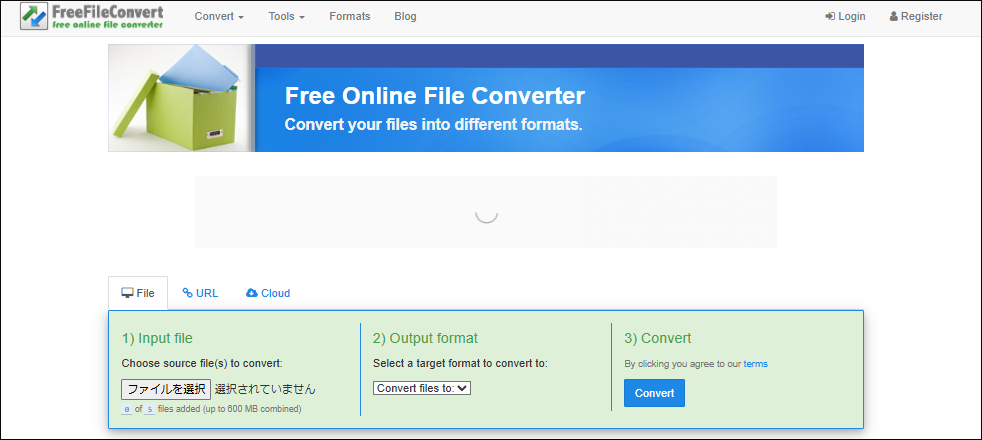Go to the Formats page

click(x=349, y=16)
